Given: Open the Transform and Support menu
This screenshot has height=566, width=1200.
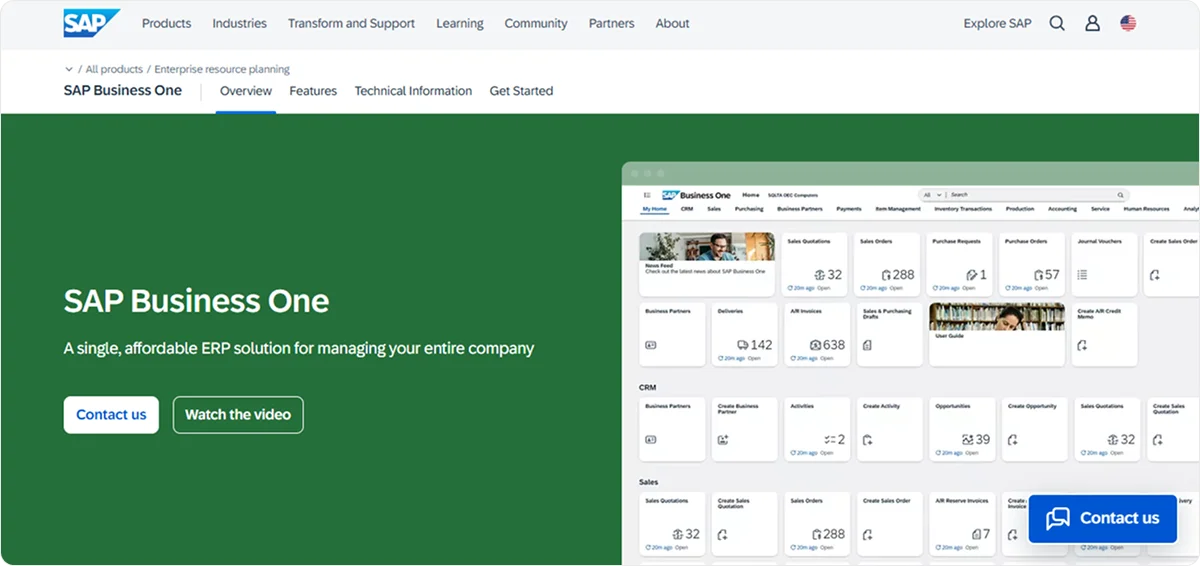Looking at the screenshot, I should 351,23.
